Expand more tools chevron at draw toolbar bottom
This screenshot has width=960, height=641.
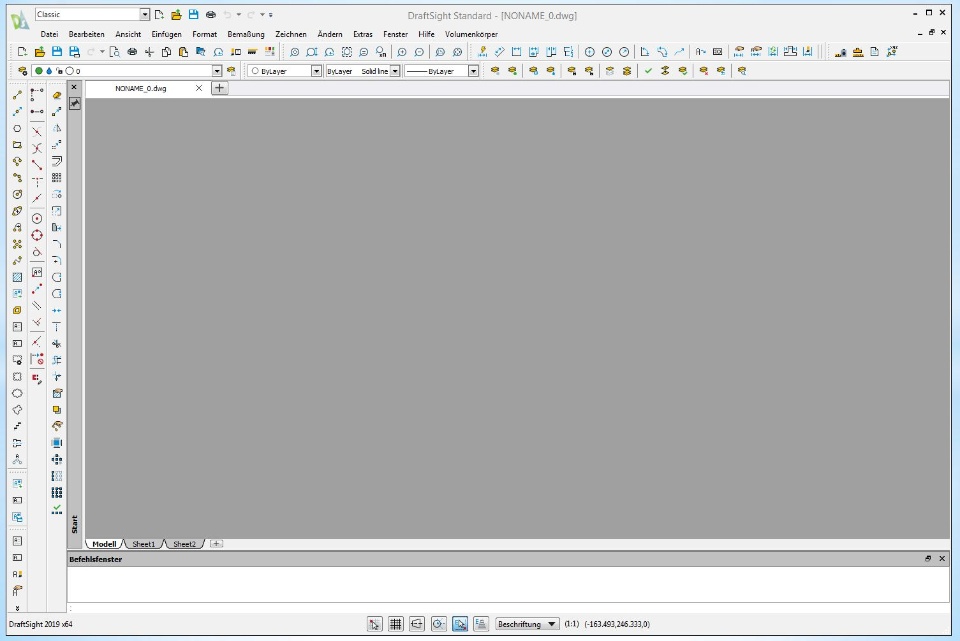[17, 608]
